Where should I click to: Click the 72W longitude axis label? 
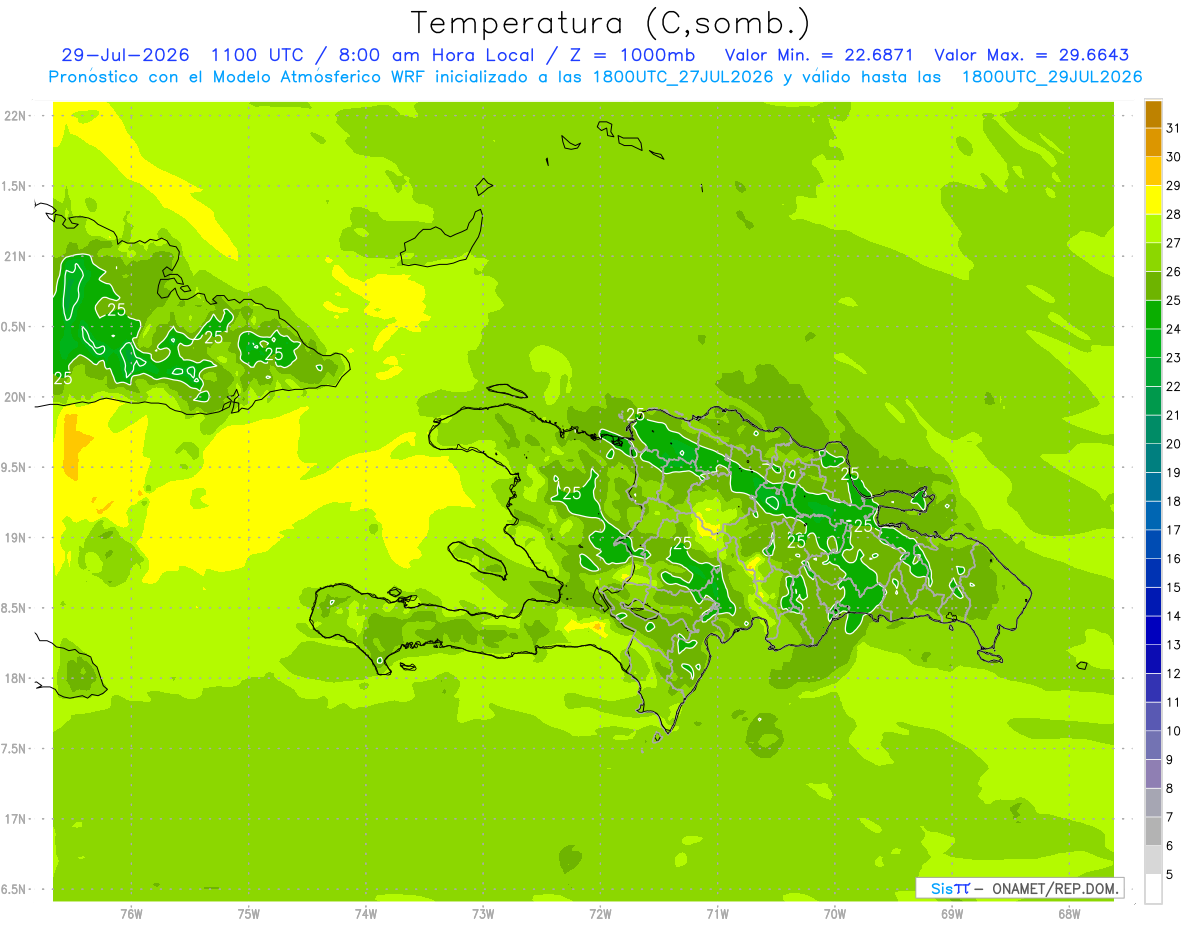[600, 913]
